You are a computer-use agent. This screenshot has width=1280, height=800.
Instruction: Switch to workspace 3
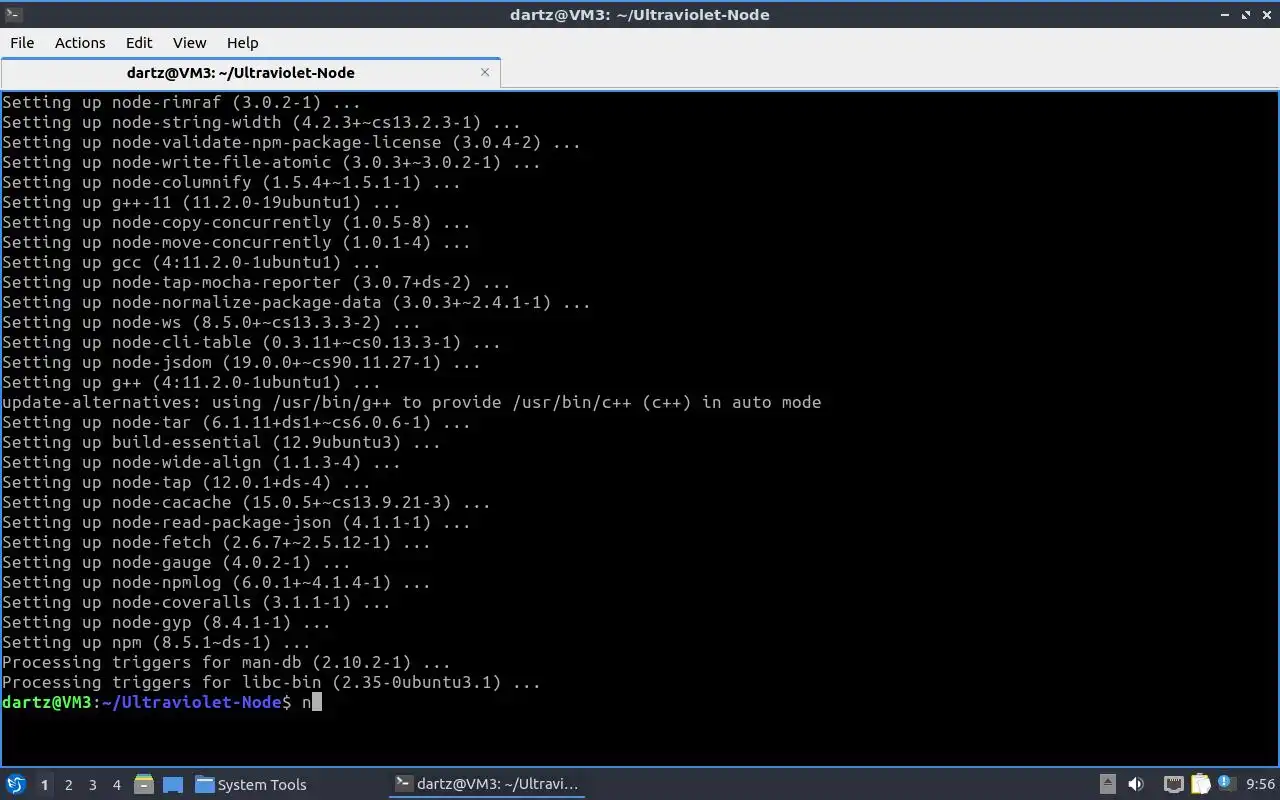[x=92, y=785]
